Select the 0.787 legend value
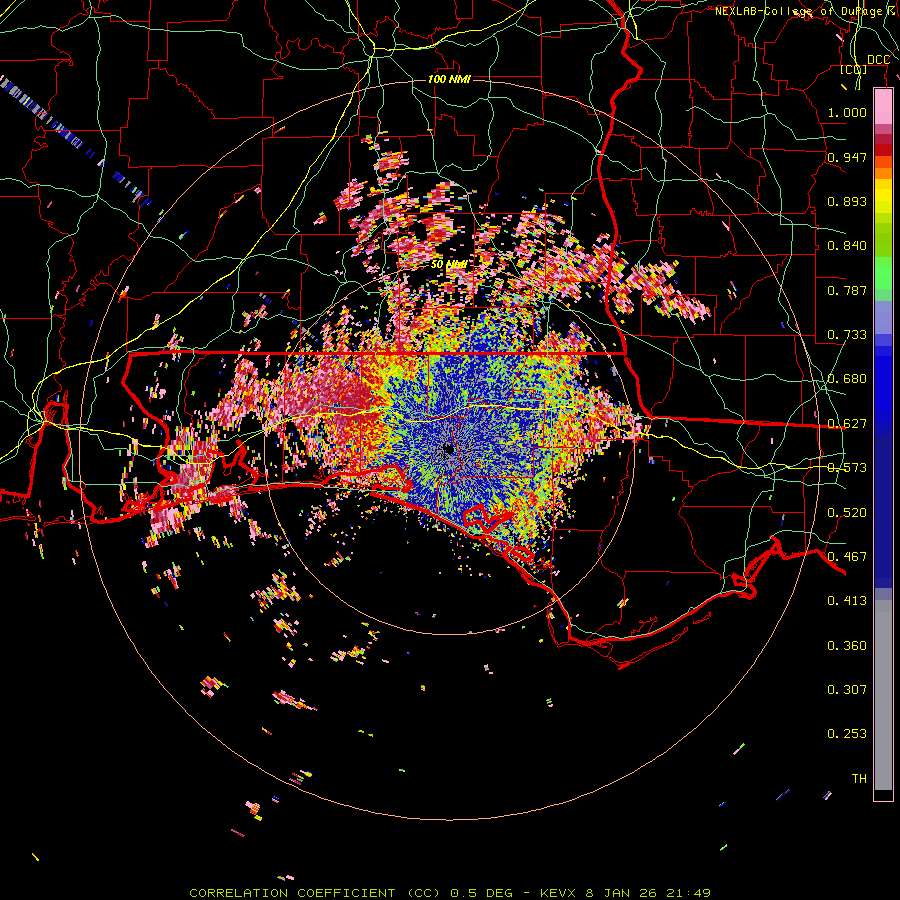This screenshot has height=900, width=900. click(x=847, y=290)
